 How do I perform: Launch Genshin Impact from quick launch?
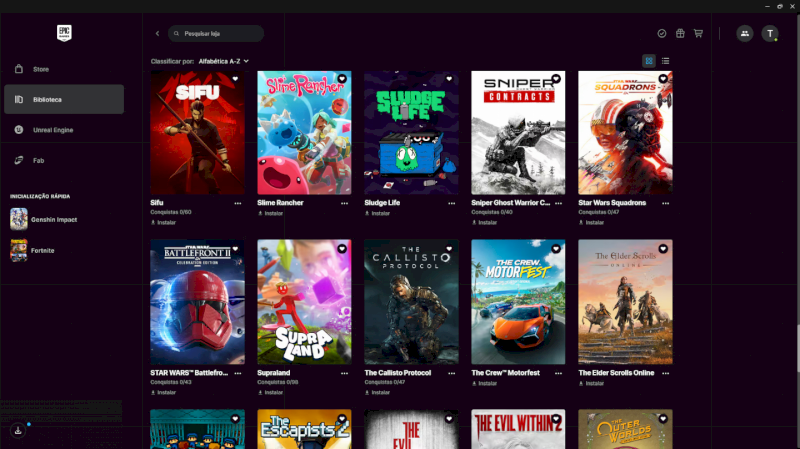click(44, 219)
